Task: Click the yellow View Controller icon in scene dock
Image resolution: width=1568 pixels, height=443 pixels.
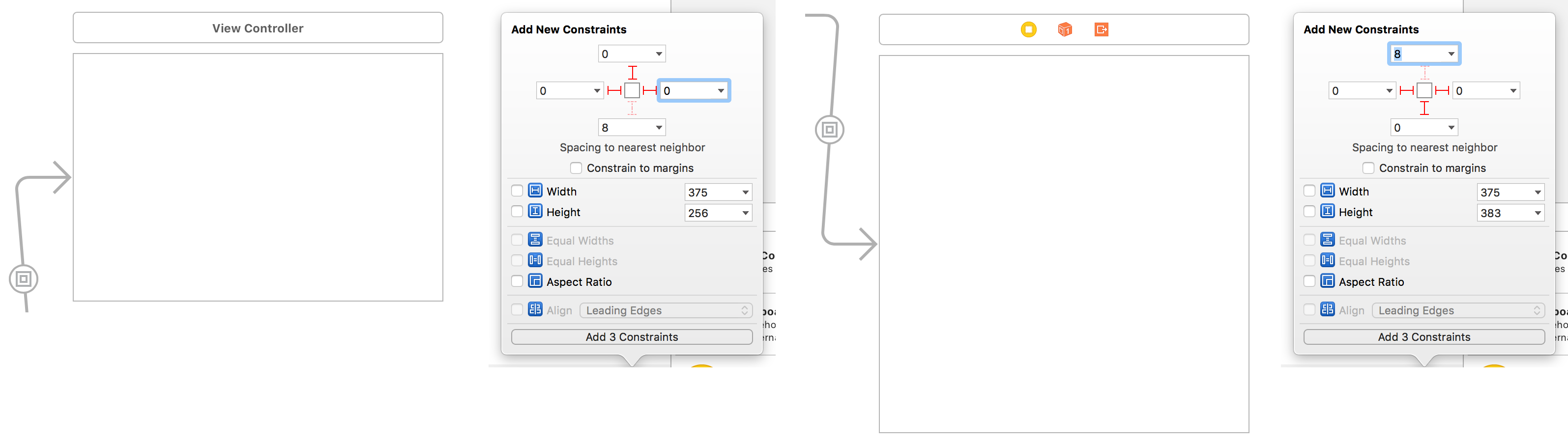Action: coord(1028,29)
